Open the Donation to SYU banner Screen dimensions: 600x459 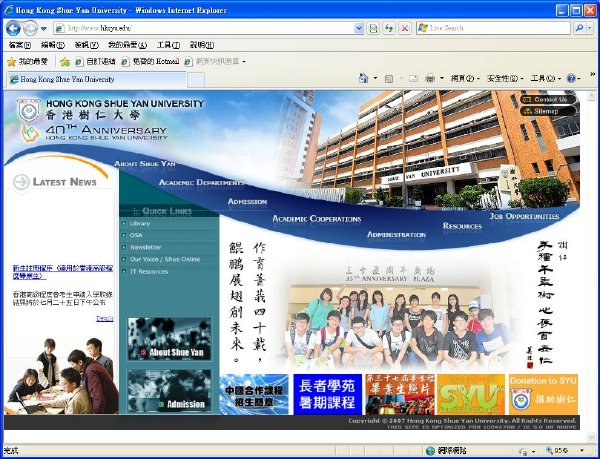[x=543, y=394]
